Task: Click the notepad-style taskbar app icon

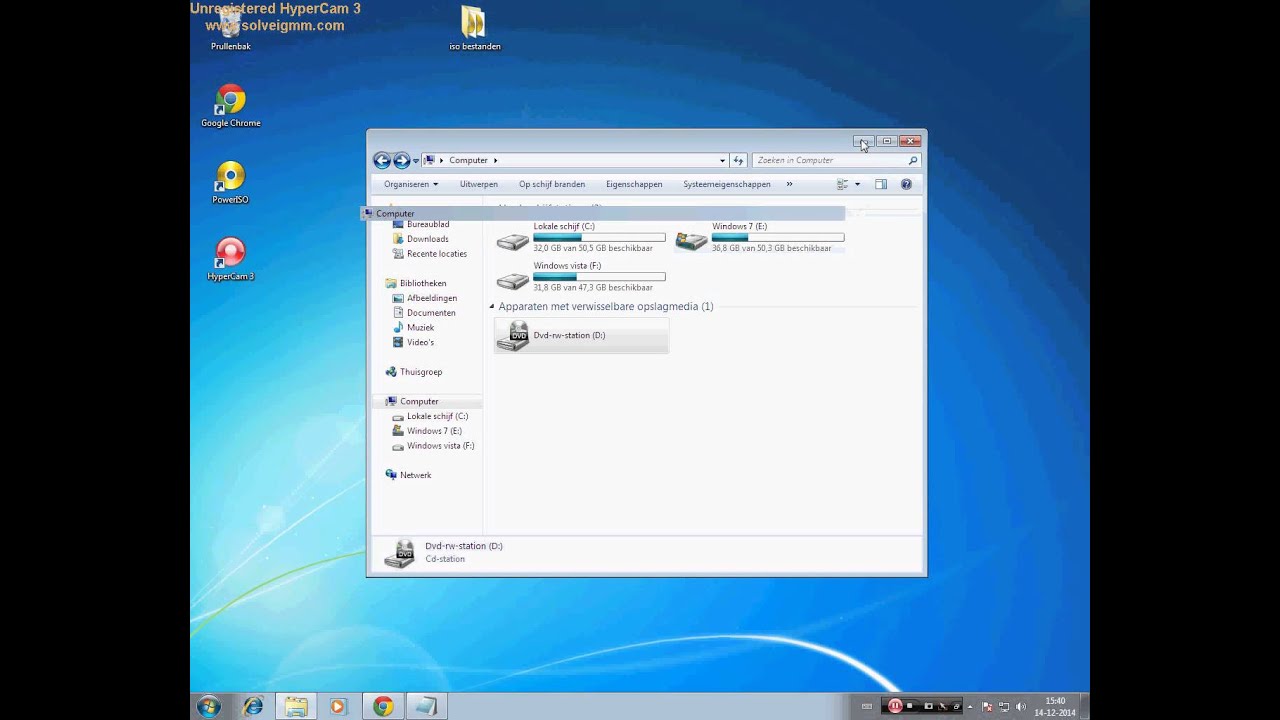Action: [x=425, y=706]
